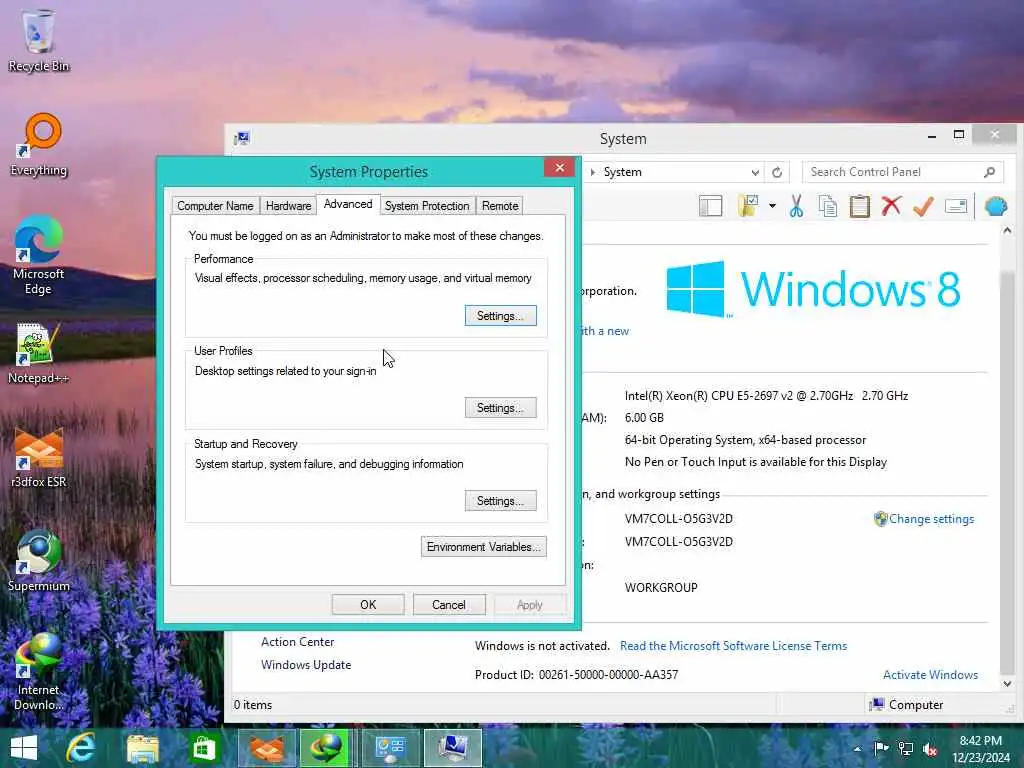Click the clipboard Paste icon
This screenshot has width=1024, height=768.
click(x=859, y=206)
